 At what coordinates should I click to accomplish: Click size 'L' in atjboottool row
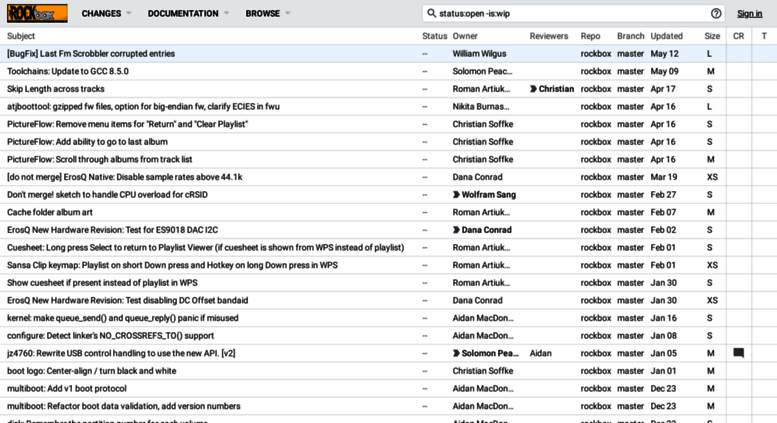point(709,106)
